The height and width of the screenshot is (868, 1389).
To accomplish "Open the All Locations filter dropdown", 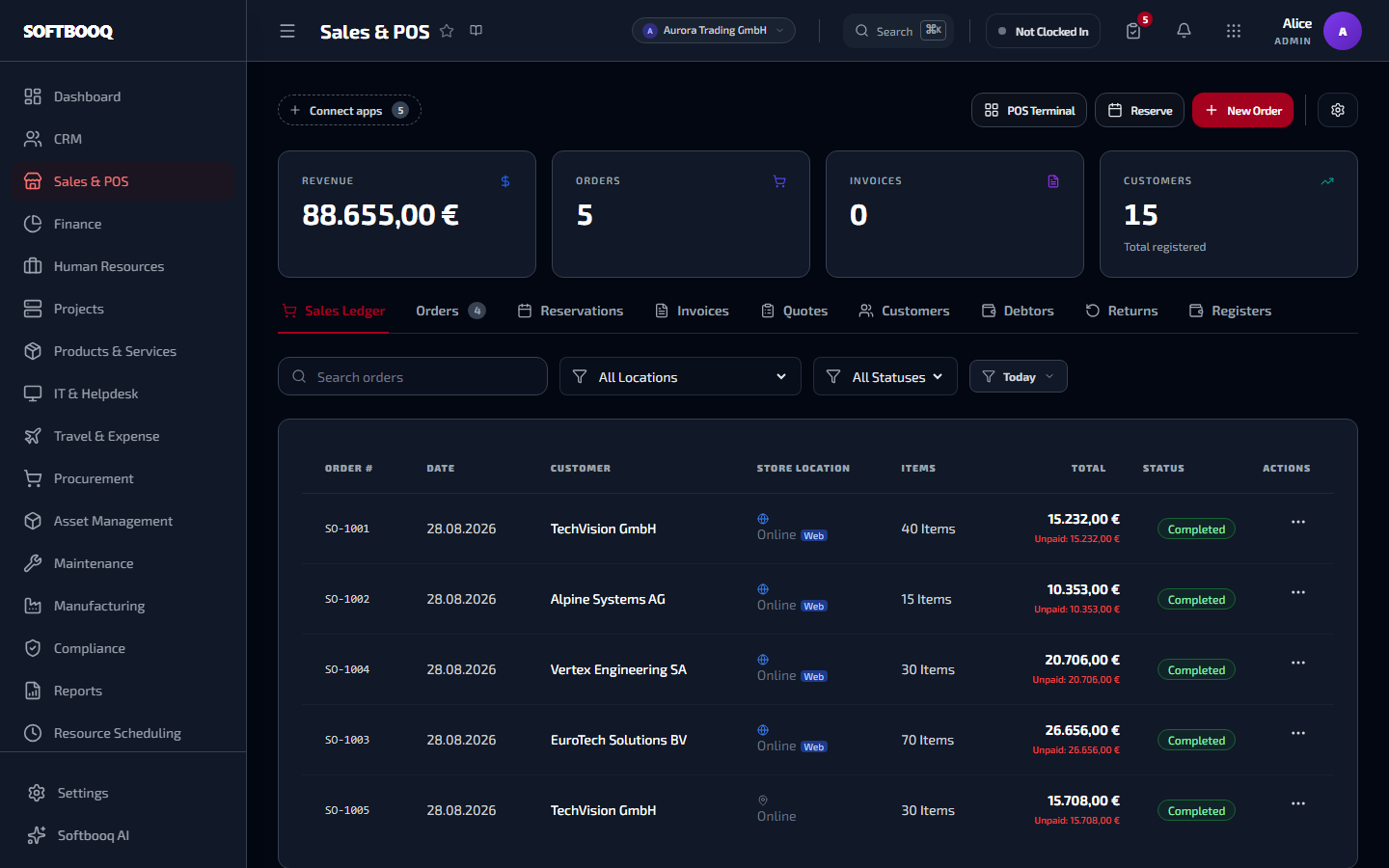I will coord(680,376).
